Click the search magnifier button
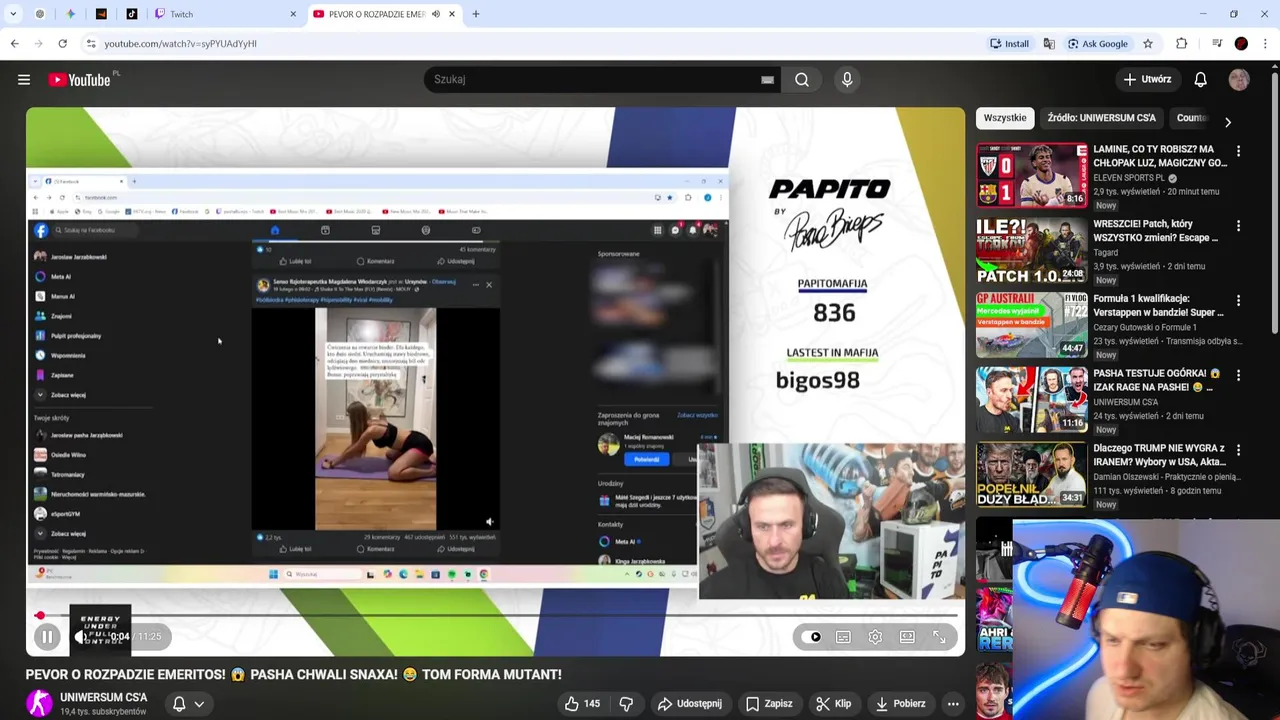This screenshot has width=1280, height=720. click(x=802, y=80)
